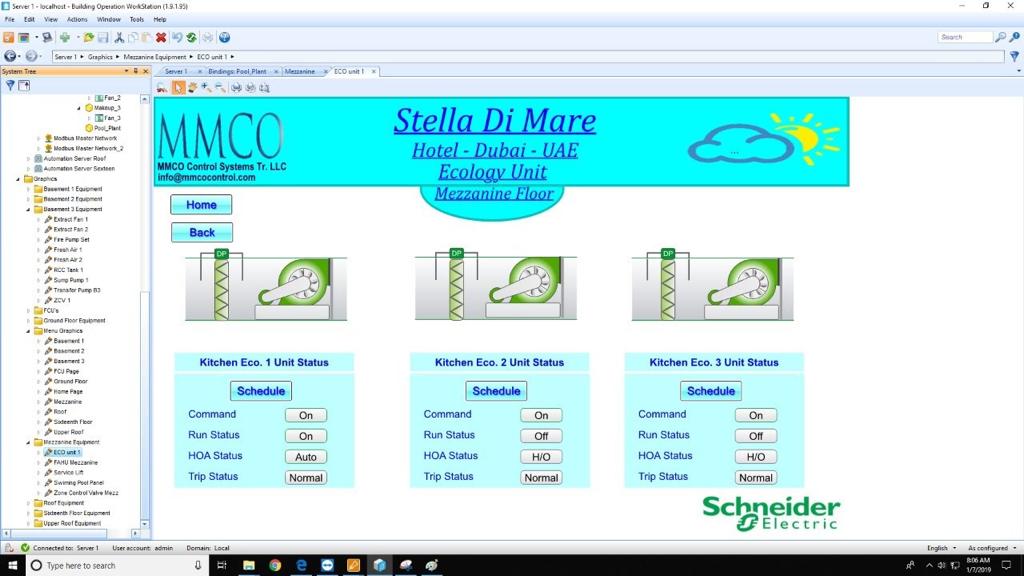Click the zoom out magnifier tool

[x=220, y=88]
